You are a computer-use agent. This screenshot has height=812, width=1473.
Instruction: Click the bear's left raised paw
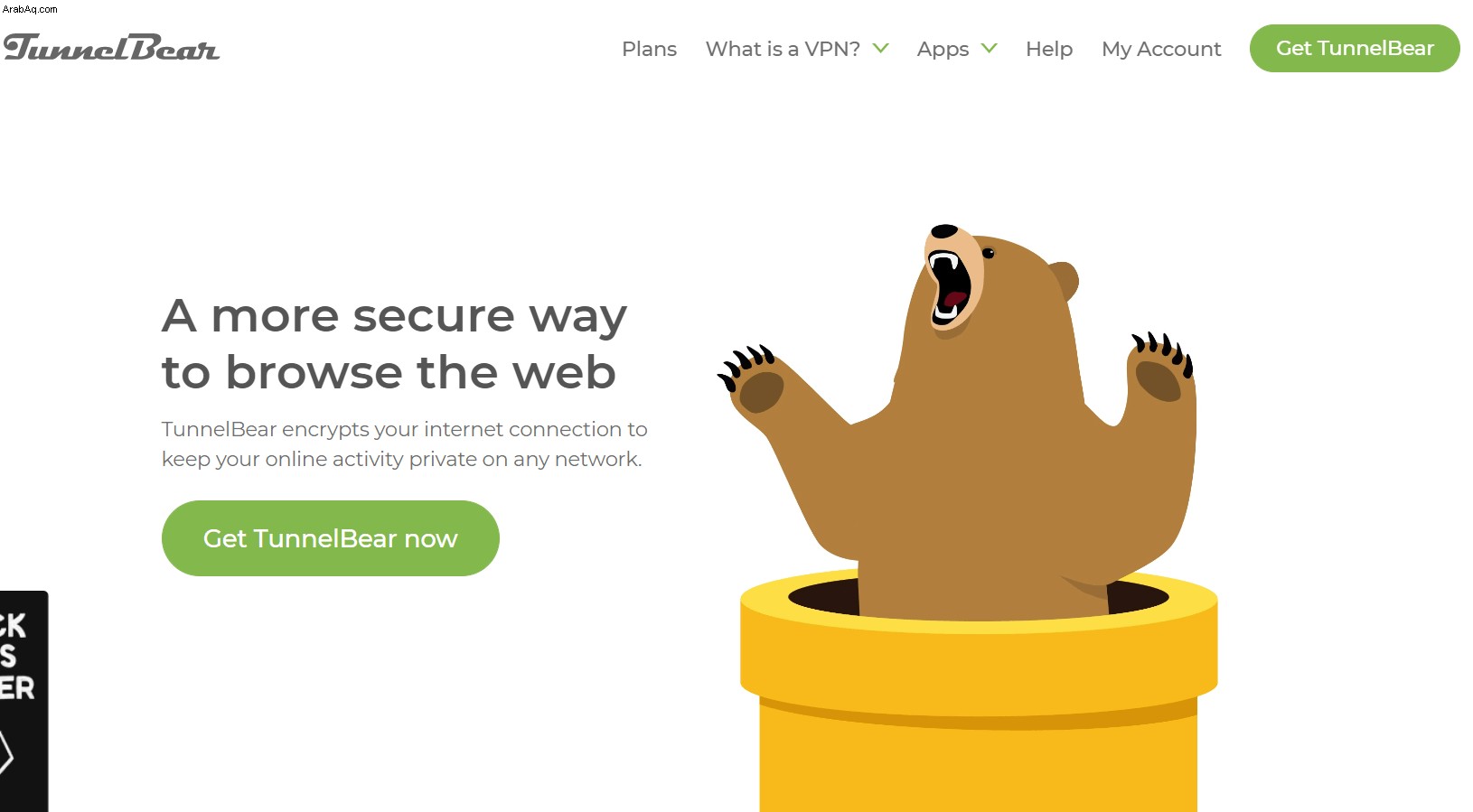tap(752, 382)
